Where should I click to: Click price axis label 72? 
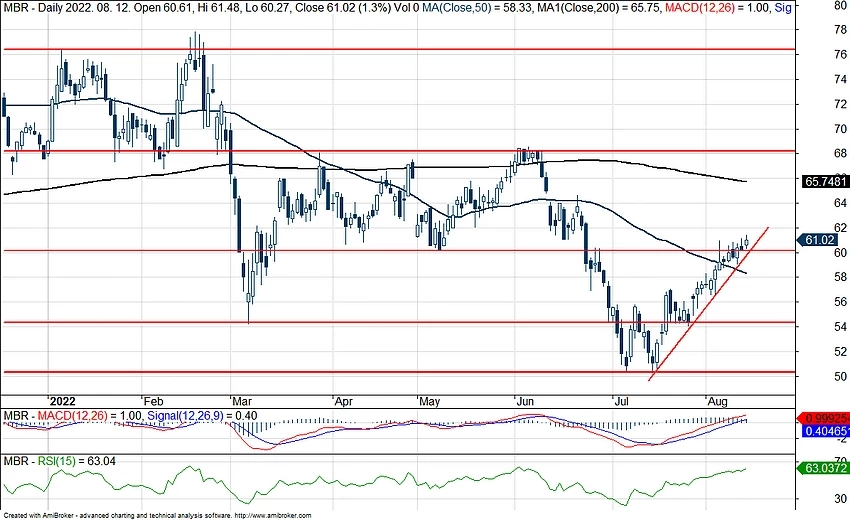point(841,104)
